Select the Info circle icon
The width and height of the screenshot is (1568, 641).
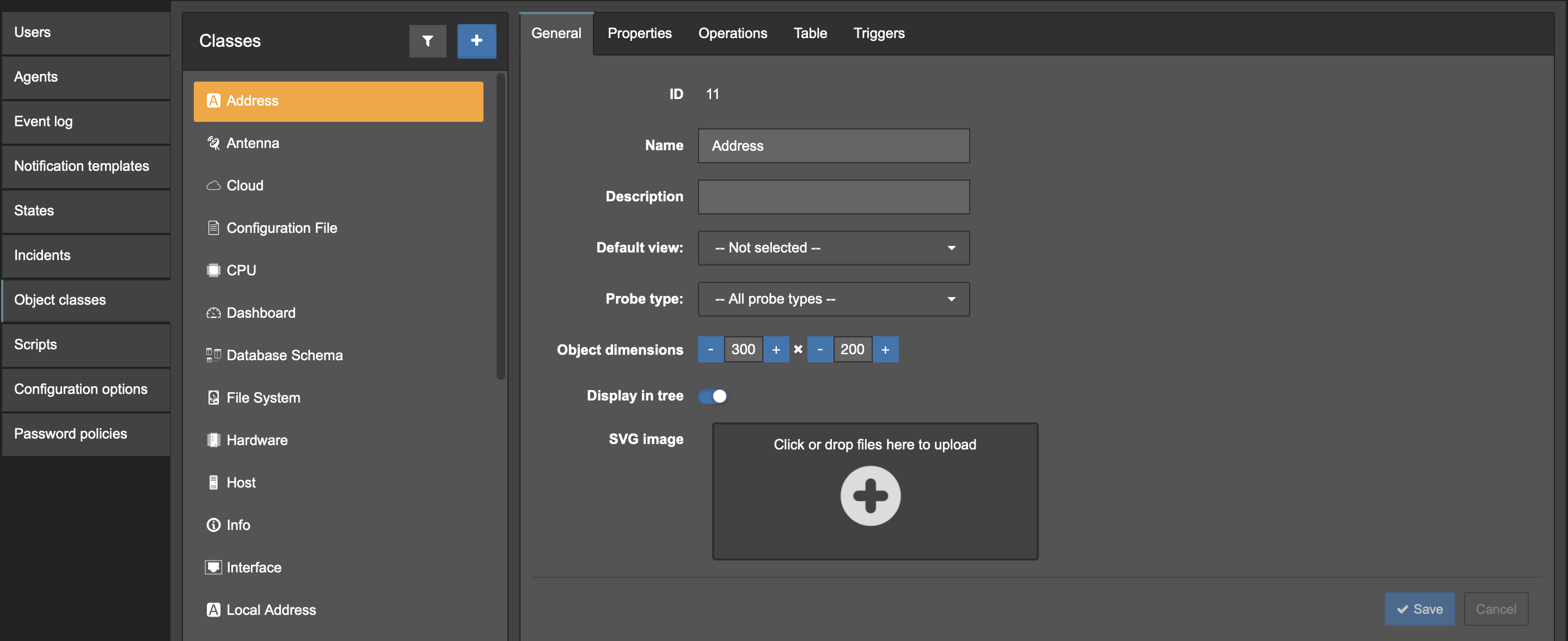click(x=213, y=525)
